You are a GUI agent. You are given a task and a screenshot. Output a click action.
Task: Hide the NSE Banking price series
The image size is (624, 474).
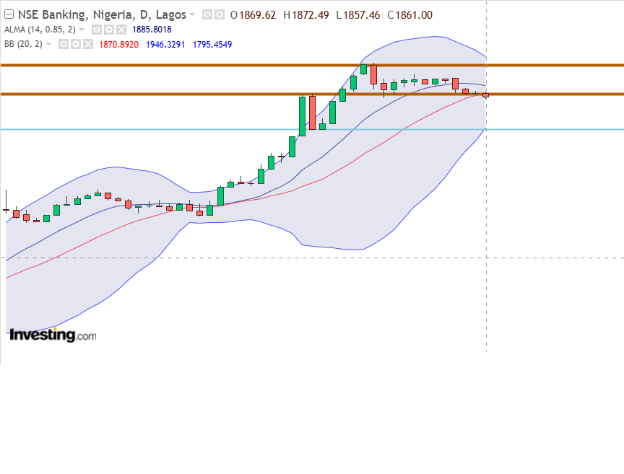[x=207, y=15]
